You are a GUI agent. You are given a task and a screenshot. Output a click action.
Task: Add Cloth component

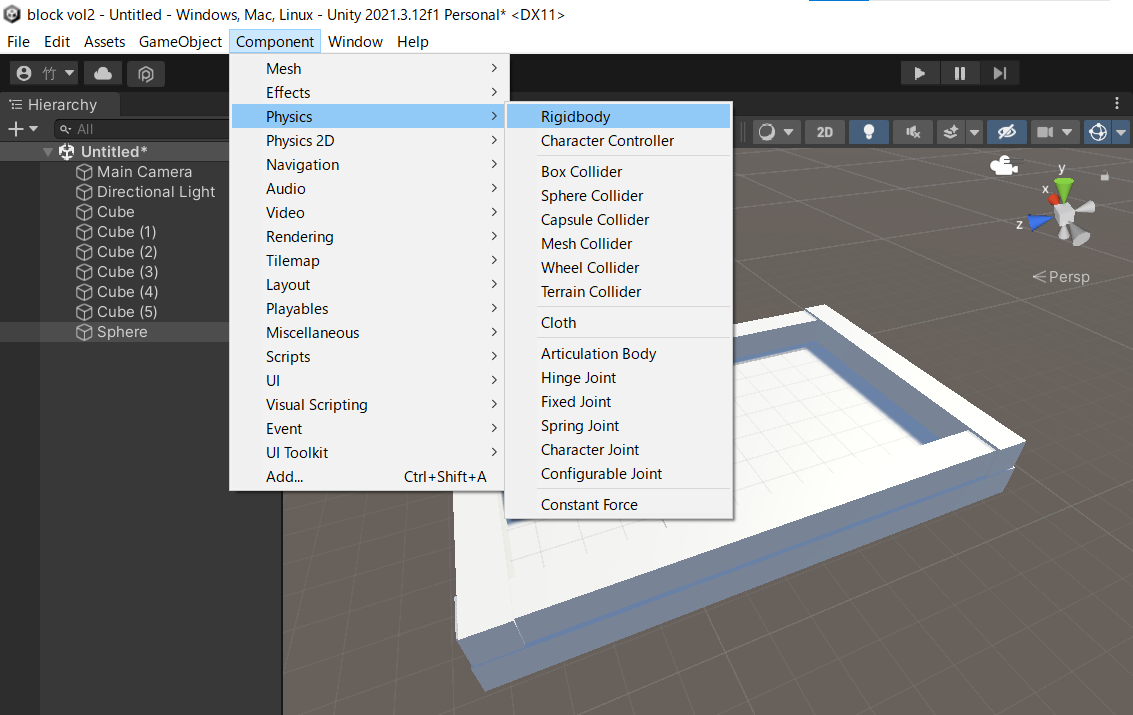click(x=619, y=323)
